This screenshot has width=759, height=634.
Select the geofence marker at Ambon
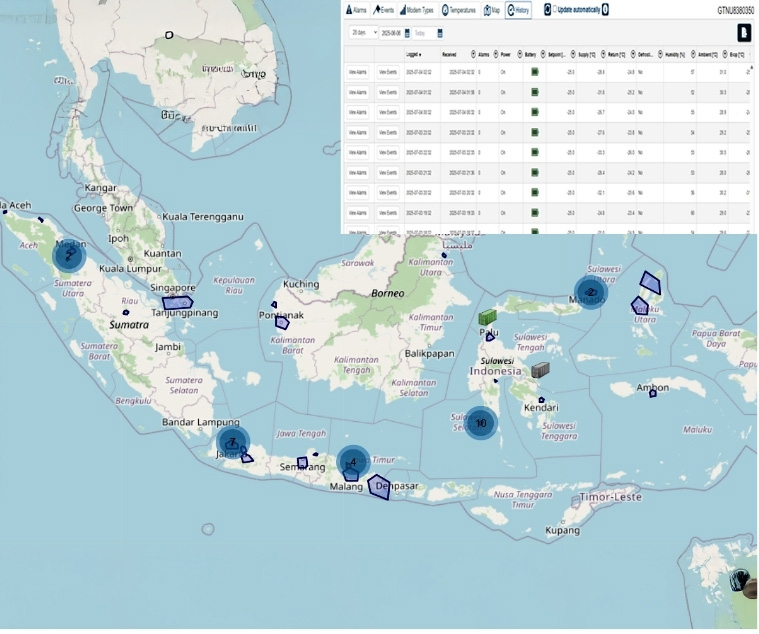(653, 394)
